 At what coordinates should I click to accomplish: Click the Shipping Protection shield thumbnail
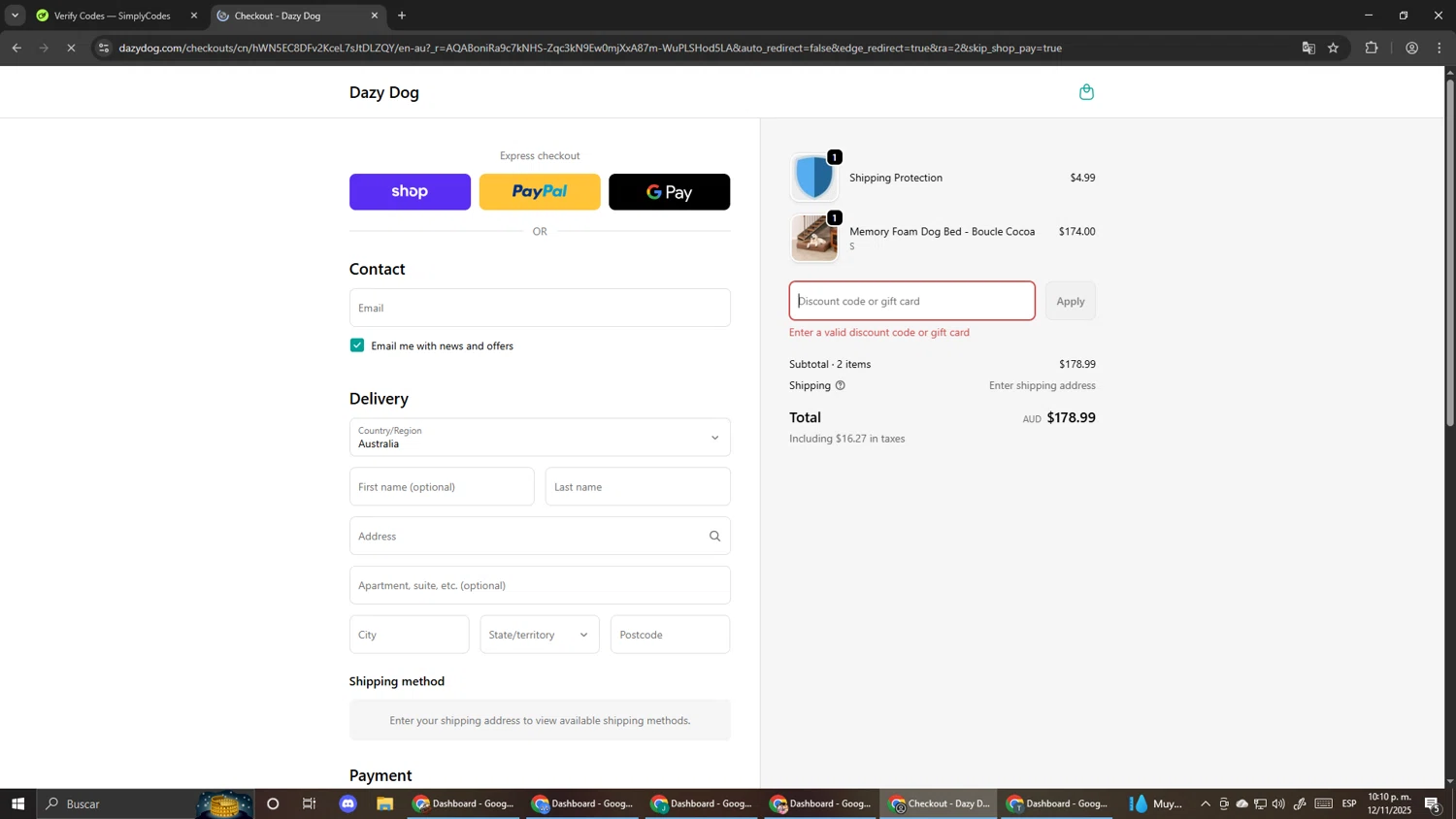814,178
